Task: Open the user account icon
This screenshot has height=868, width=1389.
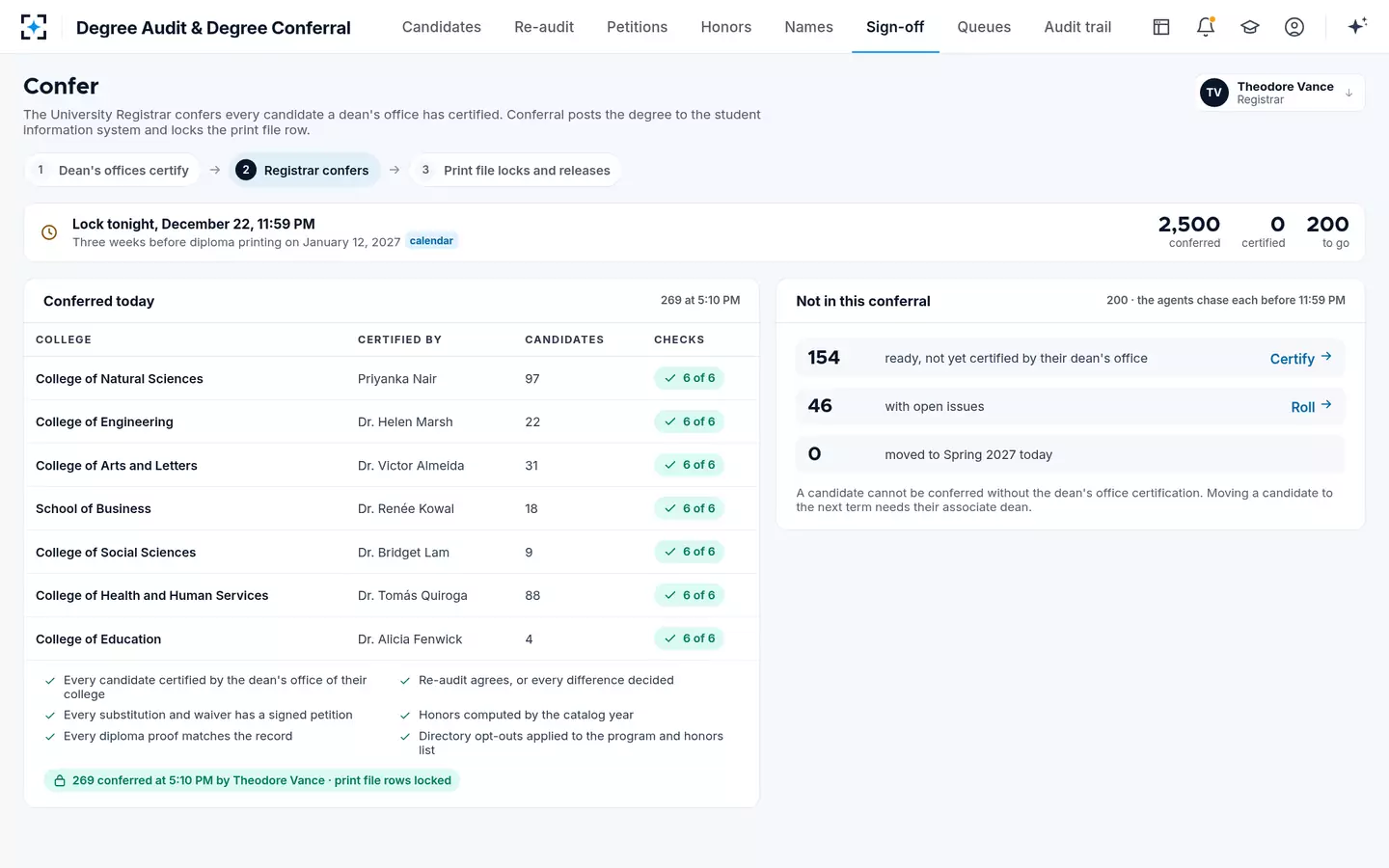Action: [1294, 27]
